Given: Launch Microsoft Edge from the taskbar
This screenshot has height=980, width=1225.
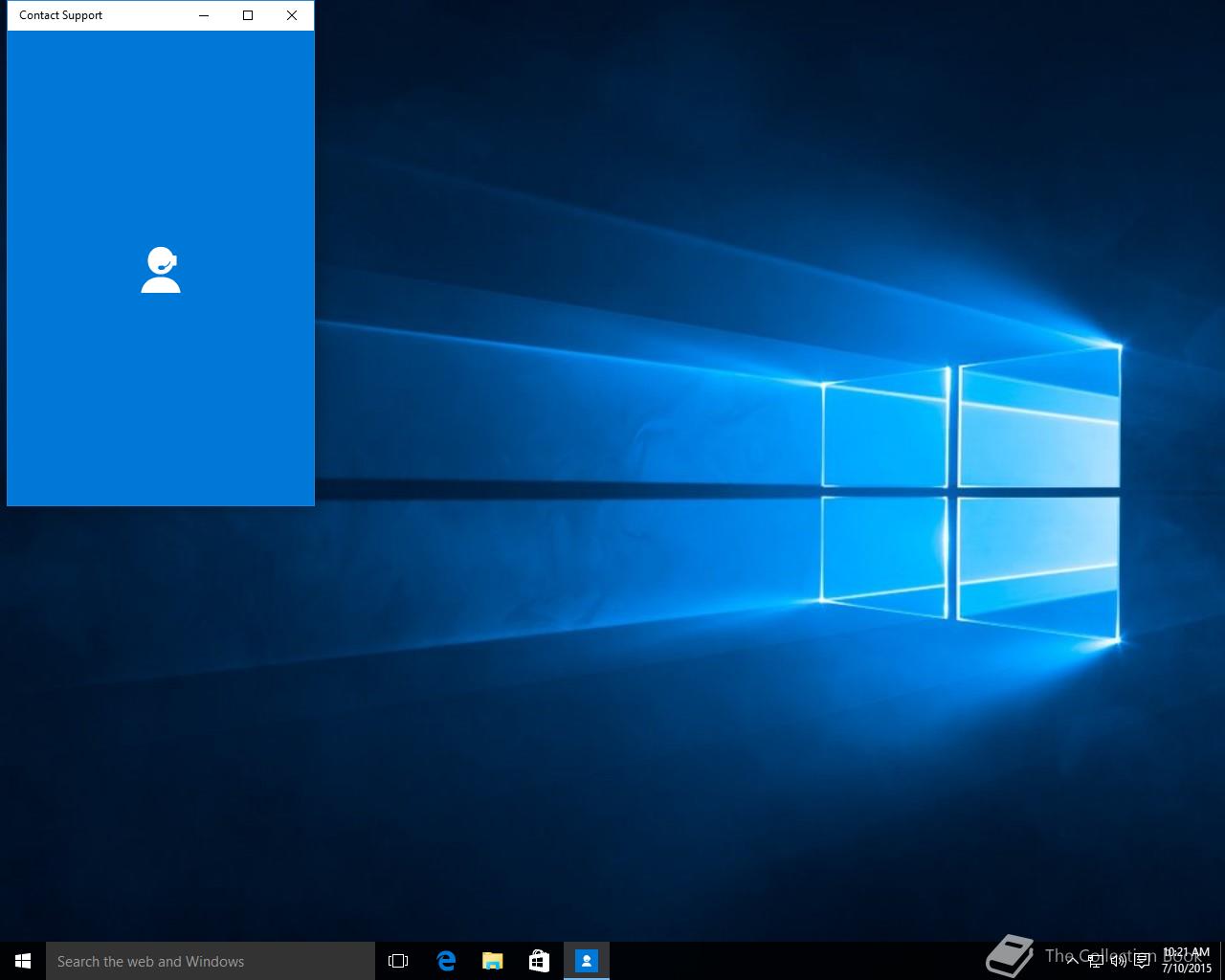Looking at the screenshot, I should click(x=445, y=961).
